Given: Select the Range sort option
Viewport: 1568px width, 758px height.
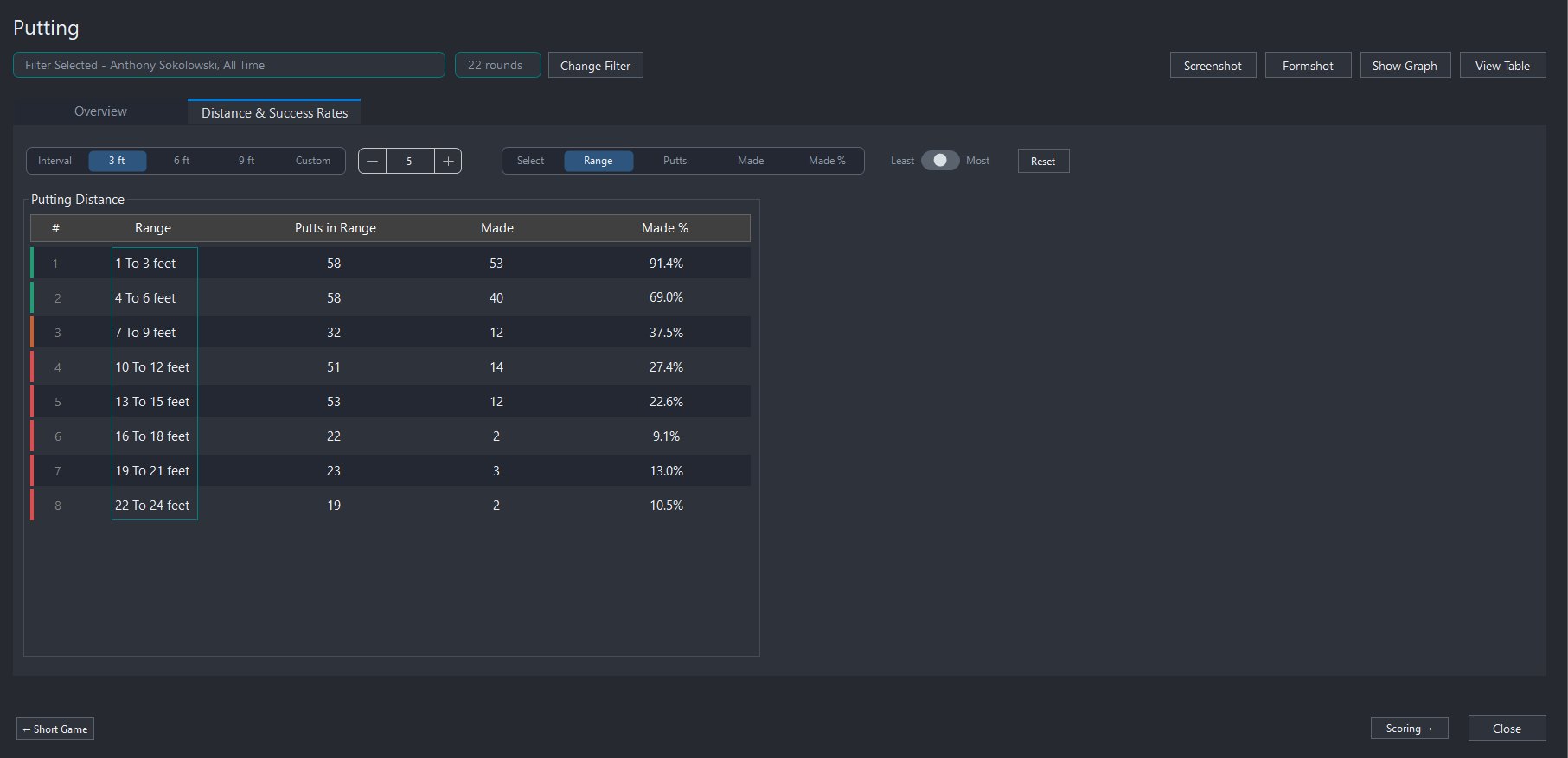Looking at the screenshot, I should (598, 161).
